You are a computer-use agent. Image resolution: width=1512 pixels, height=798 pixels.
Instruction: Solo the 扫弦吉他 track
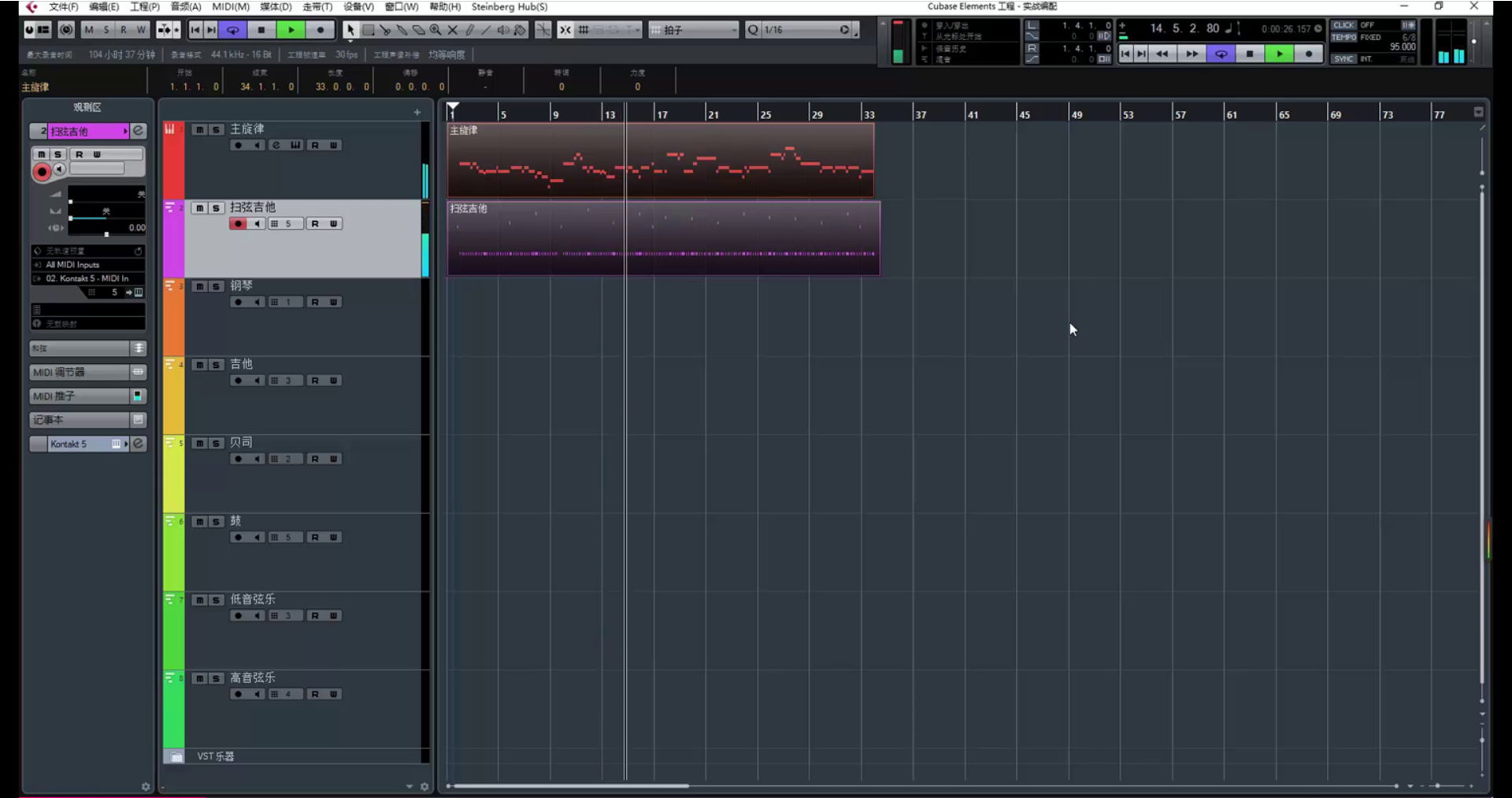click(216, 208)
